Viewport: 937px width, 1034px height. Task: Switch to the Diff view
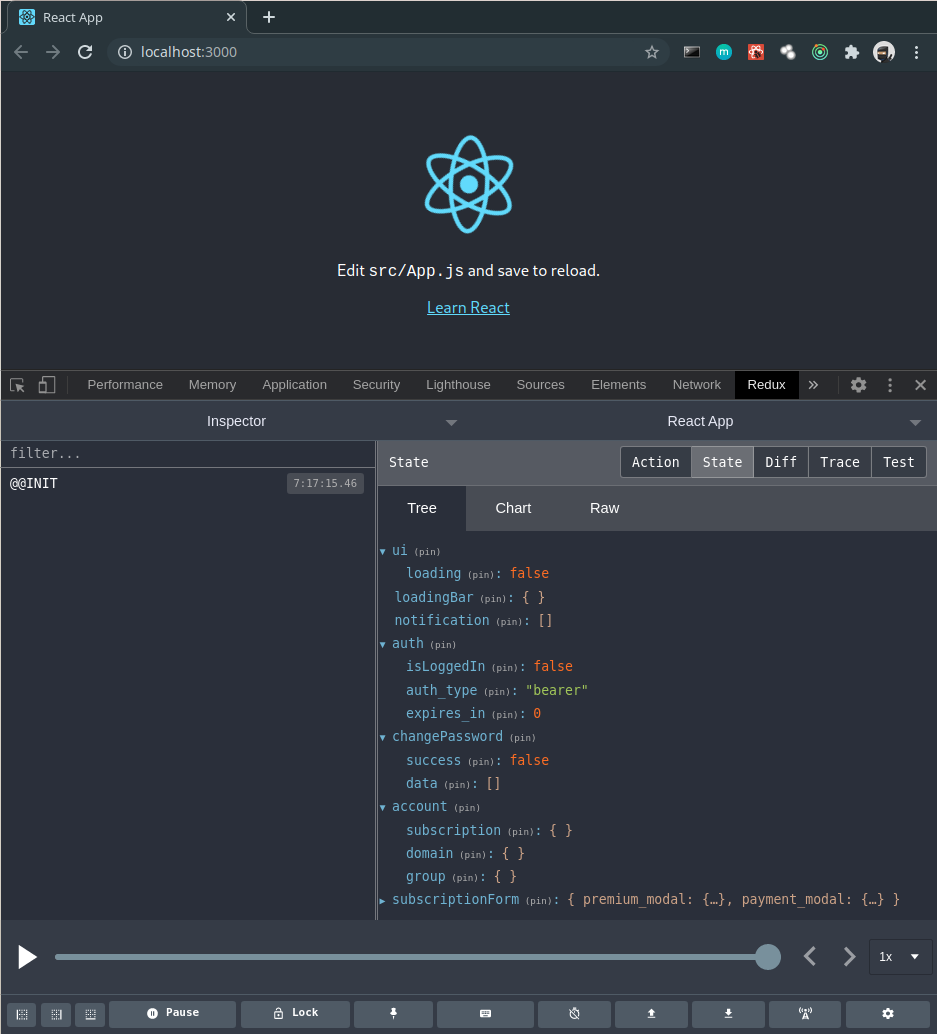click(781, 462)
